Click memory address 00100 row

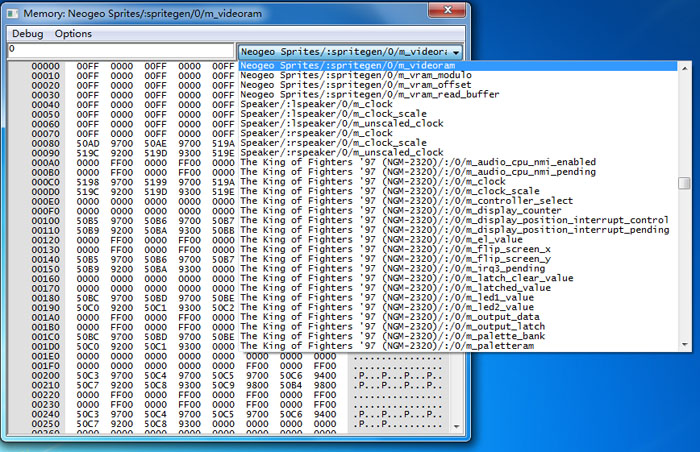click(46, 221)
